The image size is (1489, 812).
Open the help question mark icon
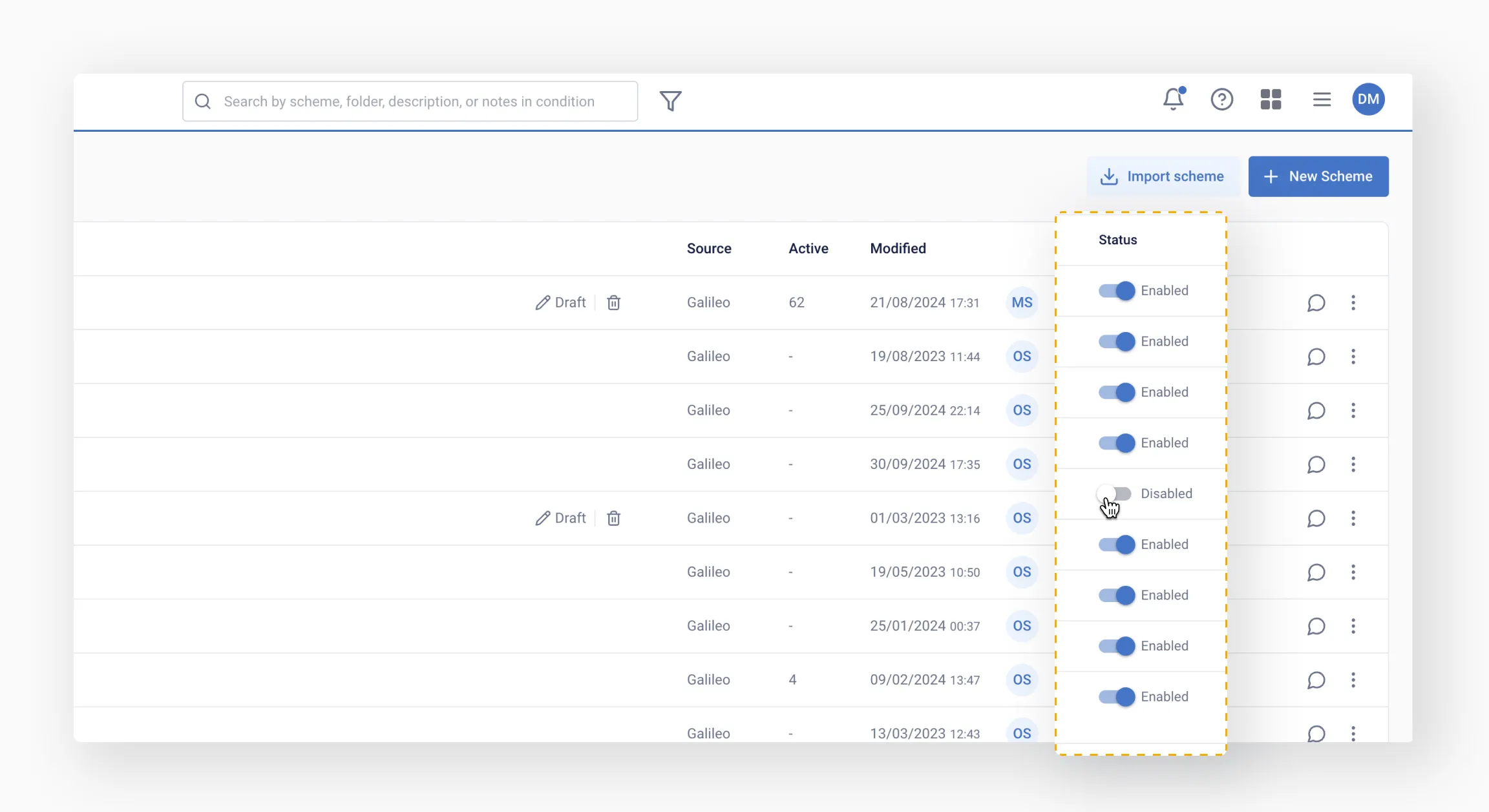pos(1221,99)
